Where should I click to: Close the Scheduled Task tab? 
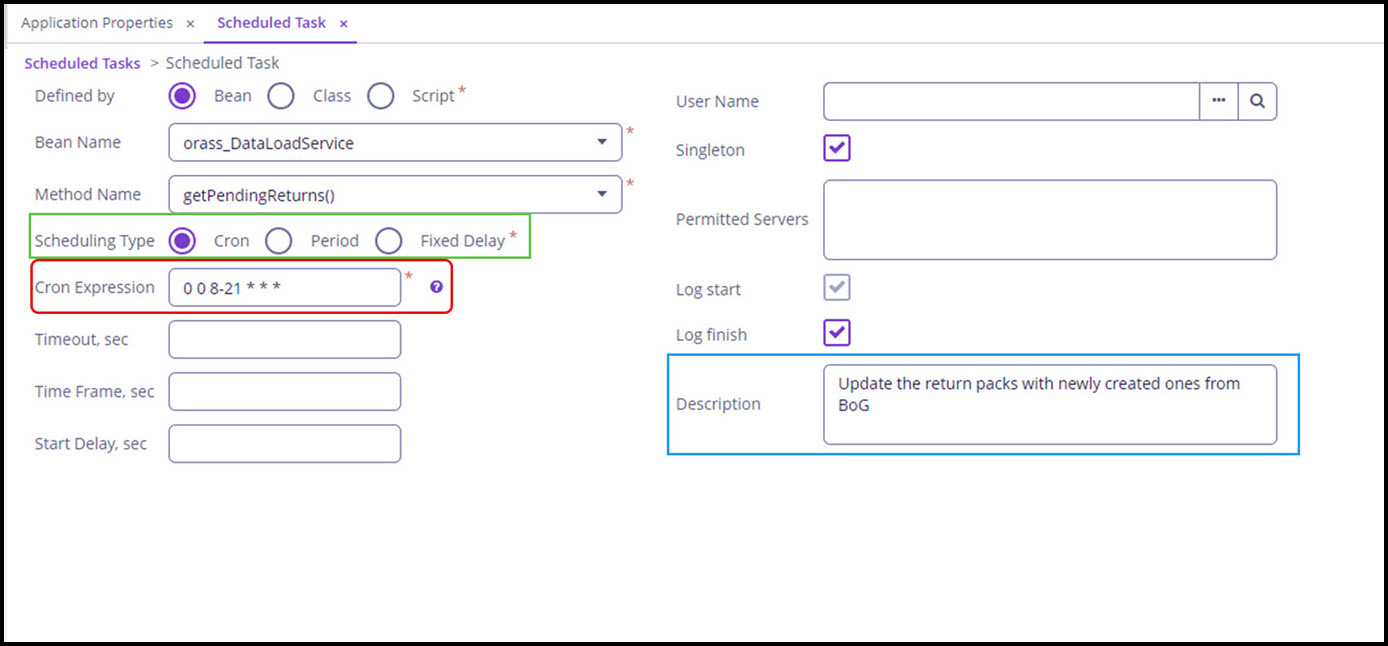pos(343,22)
